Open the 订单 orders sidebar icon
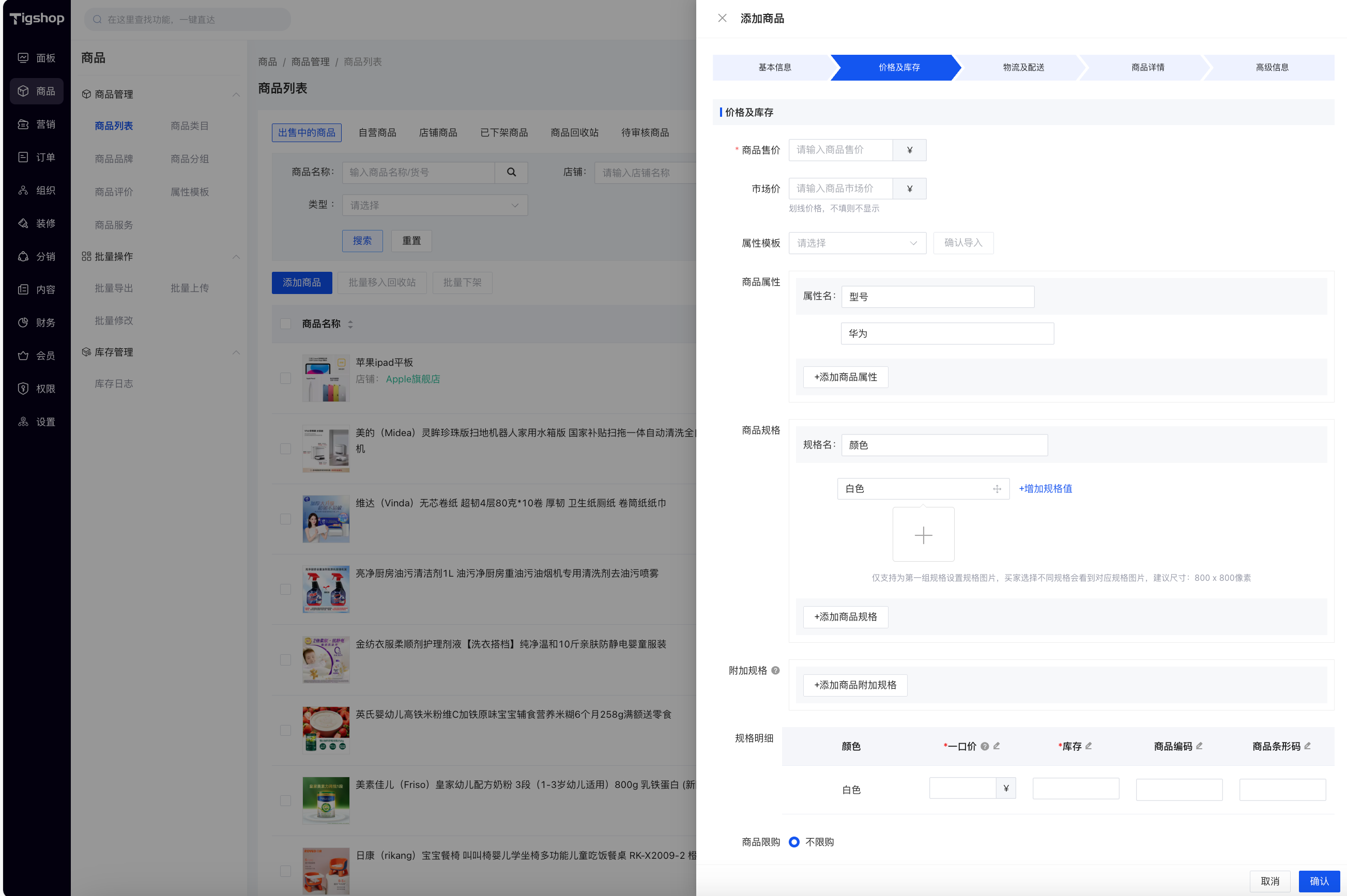The height and width of the screenshot is (896, 1347). 23,157
